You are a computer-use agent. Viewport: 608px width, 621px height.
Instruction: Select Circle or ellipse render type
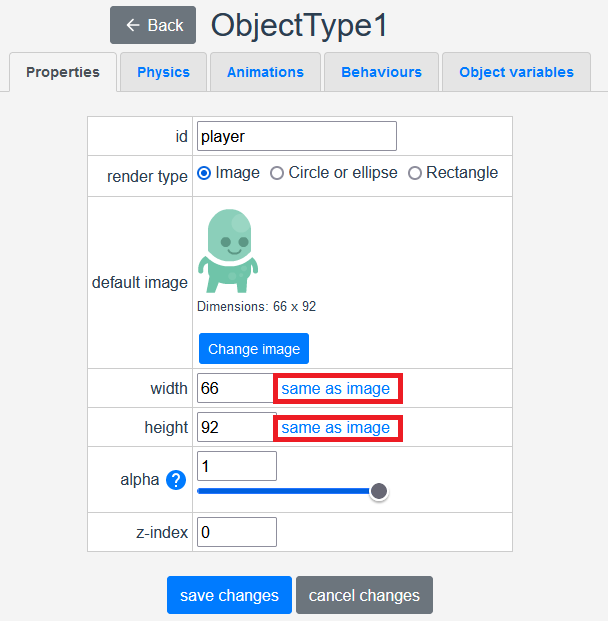click(x=277, y=173)
